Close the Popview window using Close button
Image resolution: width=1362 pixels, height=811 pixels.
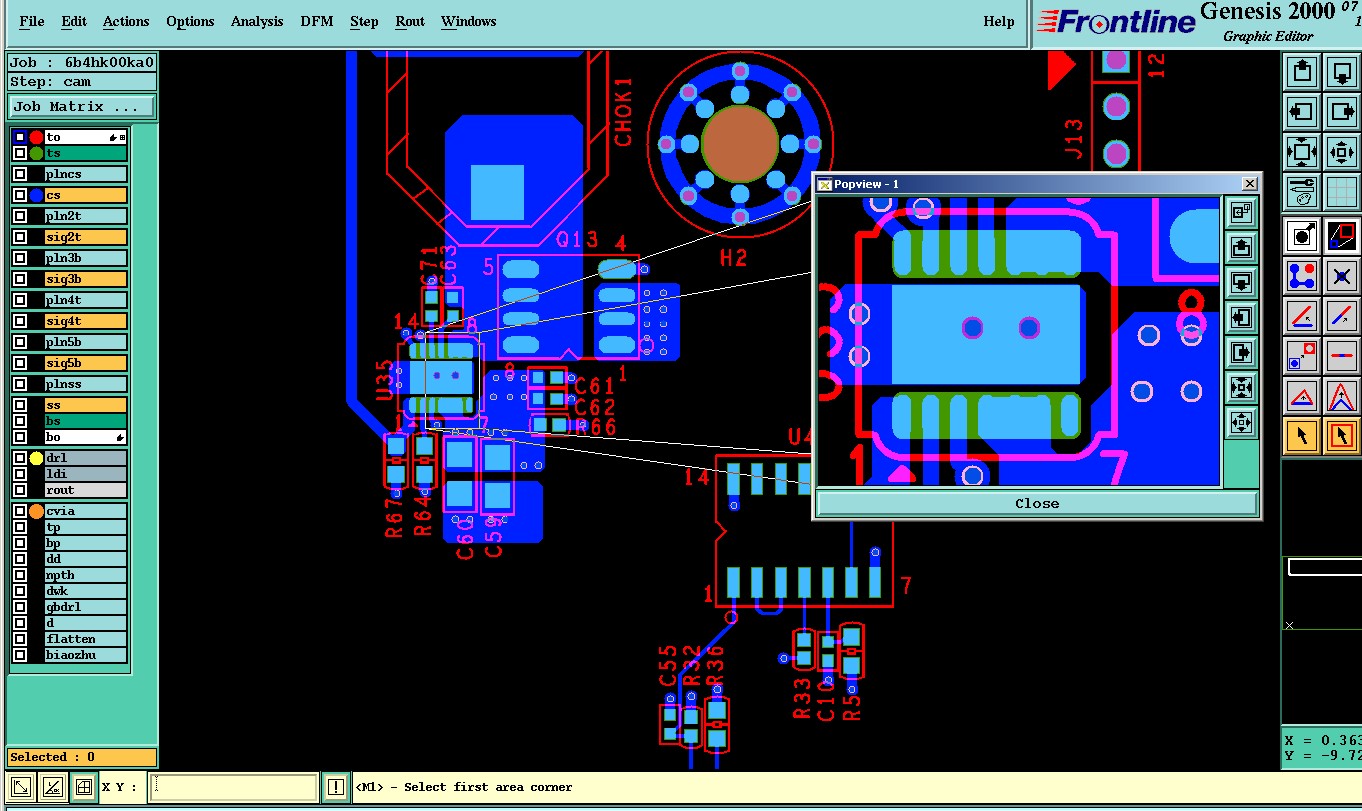coord(1037,503)
